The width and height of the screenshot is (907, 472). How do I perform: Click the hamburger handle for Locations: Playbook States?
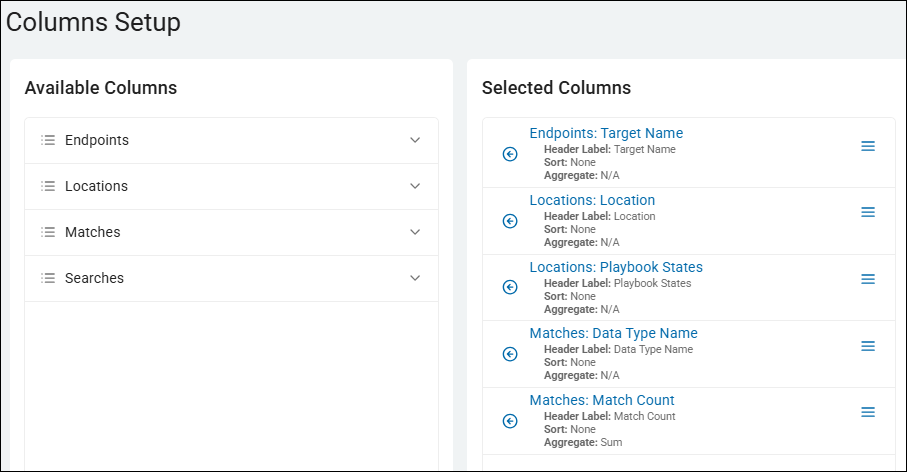click(868, 279)
